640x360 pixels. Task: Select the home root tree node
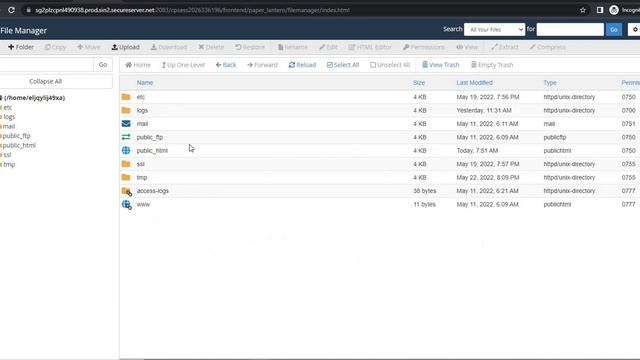click(33, 98)
